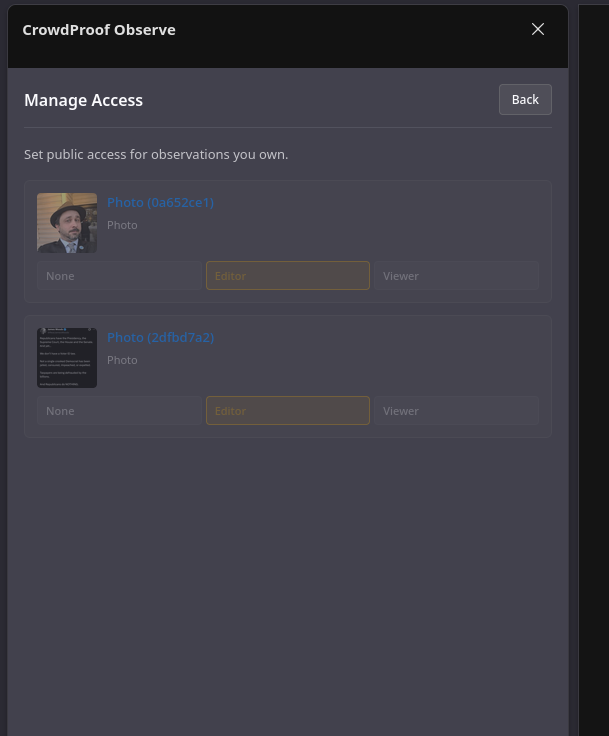Viewport: 609px width, 736px height.
Task: Click the Back button
Action: [525, 99]
